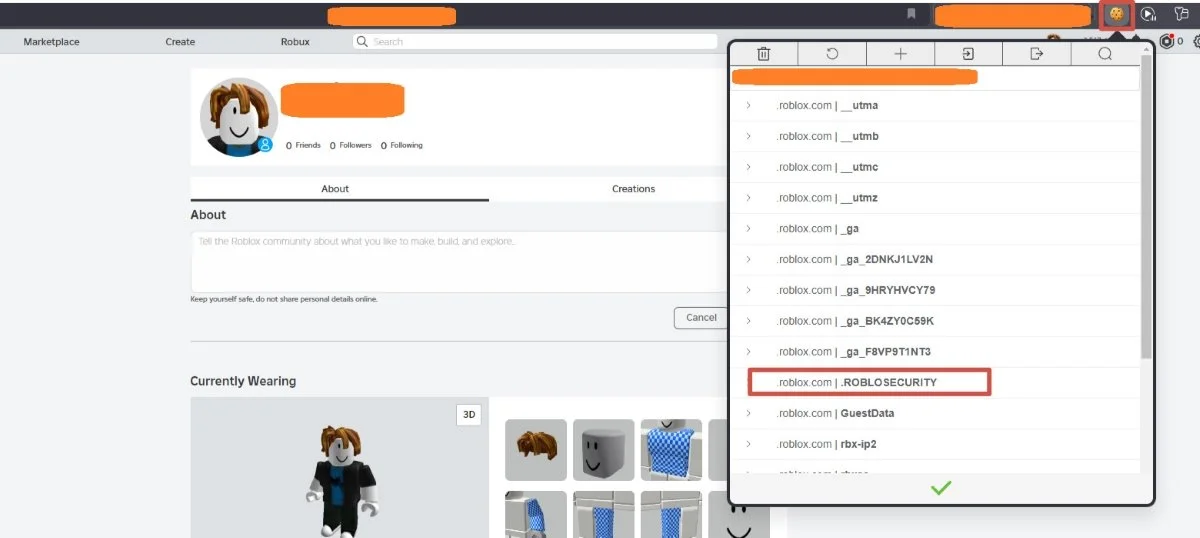Confirm with the green checkmark
Screen dimensions: 1200x538
coord(941,488)
